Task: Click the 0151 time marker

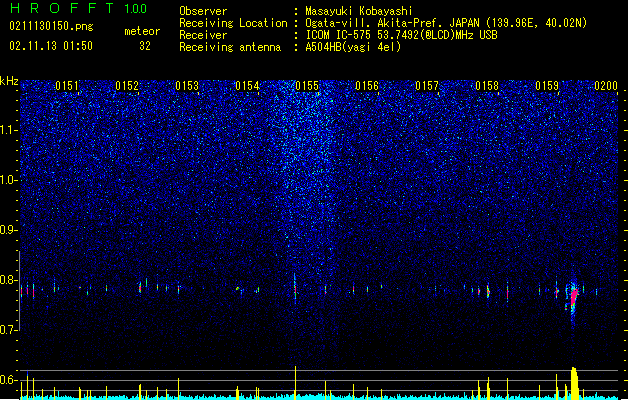Action: tap(67, 86)
